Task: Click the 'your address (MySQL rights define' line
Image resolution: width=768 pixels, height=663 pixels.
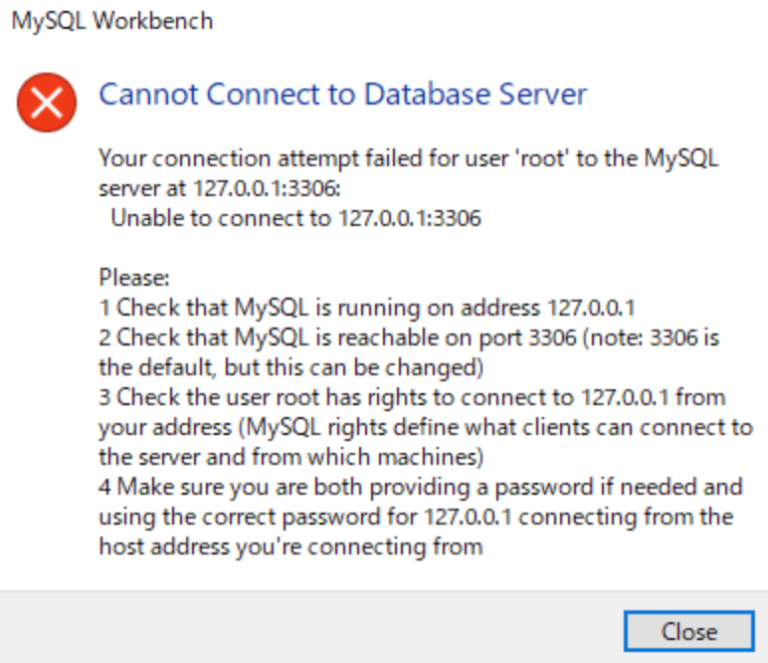Action: pos(426,427)
